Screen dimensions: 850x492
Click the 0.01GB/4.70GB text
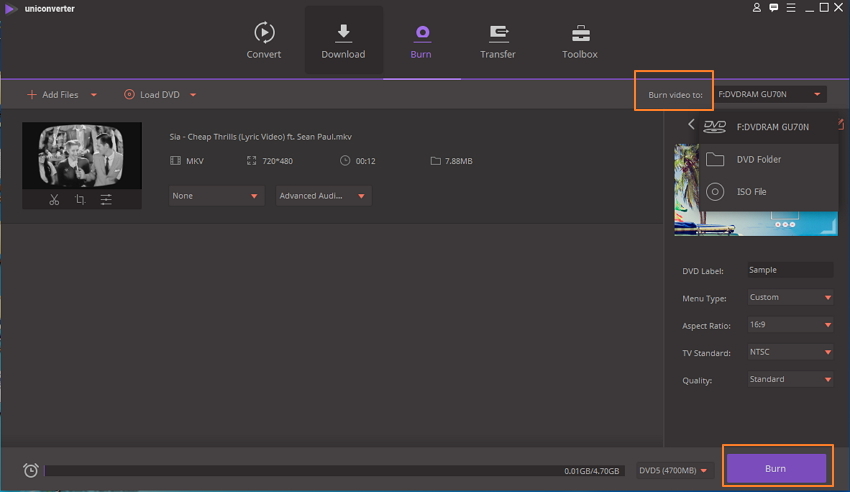(591, 471)
